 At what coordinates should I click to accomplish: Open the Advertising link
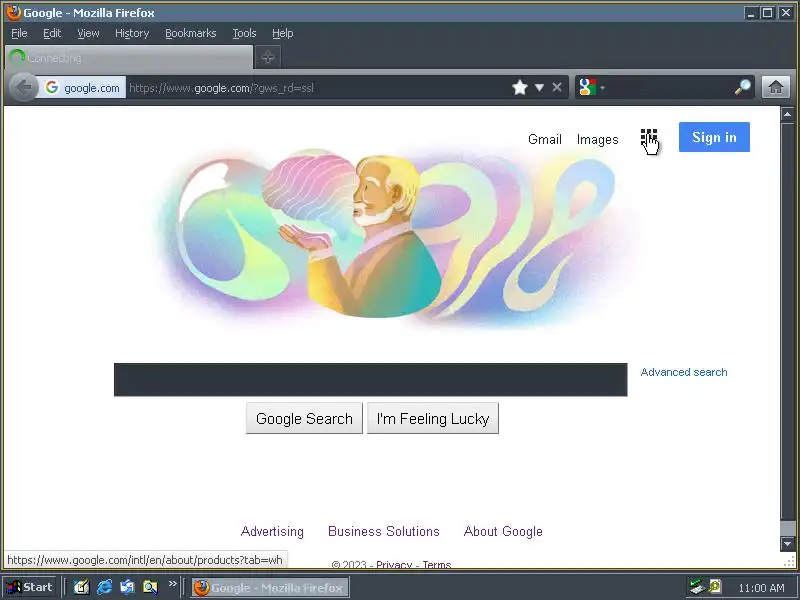(x=272, y=532)
